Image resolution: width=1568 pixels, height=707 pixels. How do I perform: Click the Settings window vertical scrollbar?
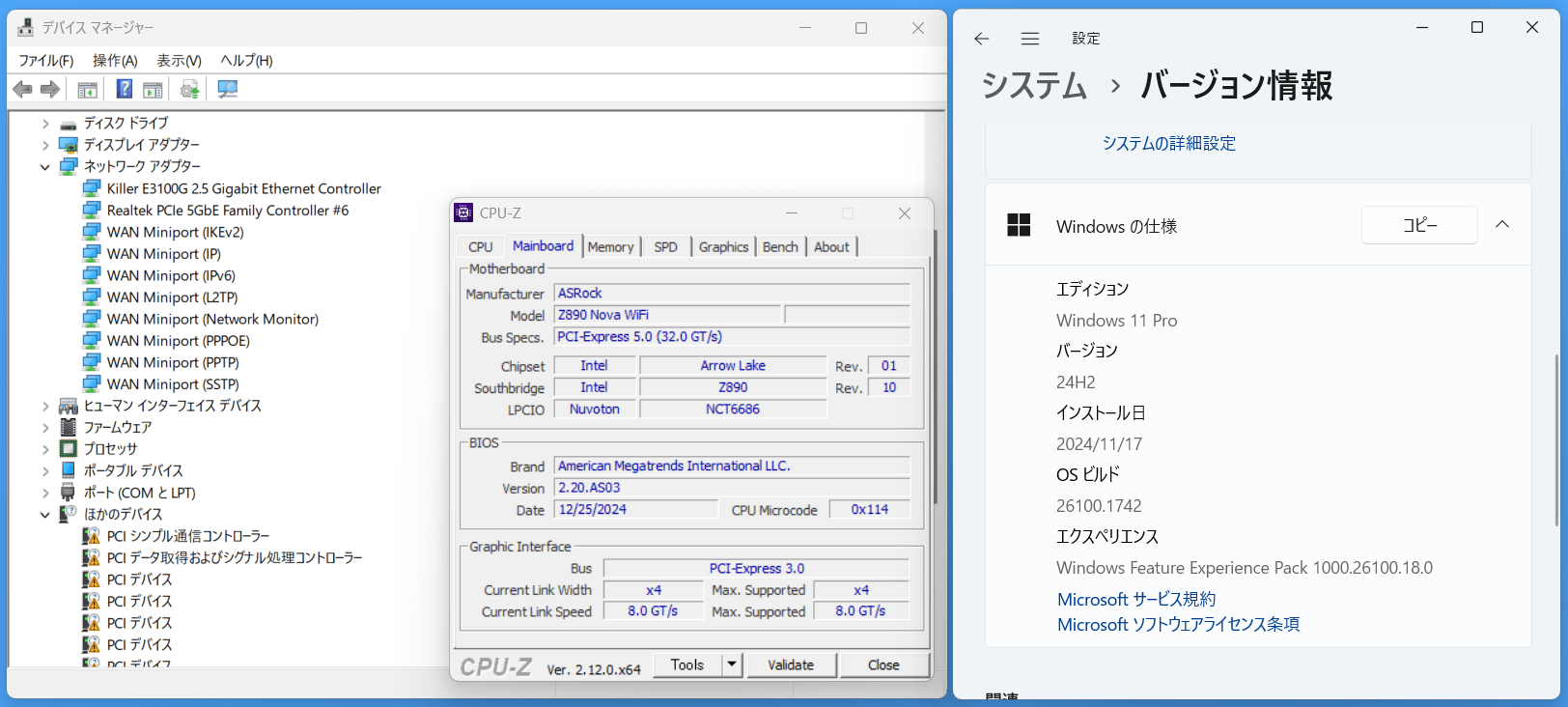pyautogui.click(x=1555, y=440)
